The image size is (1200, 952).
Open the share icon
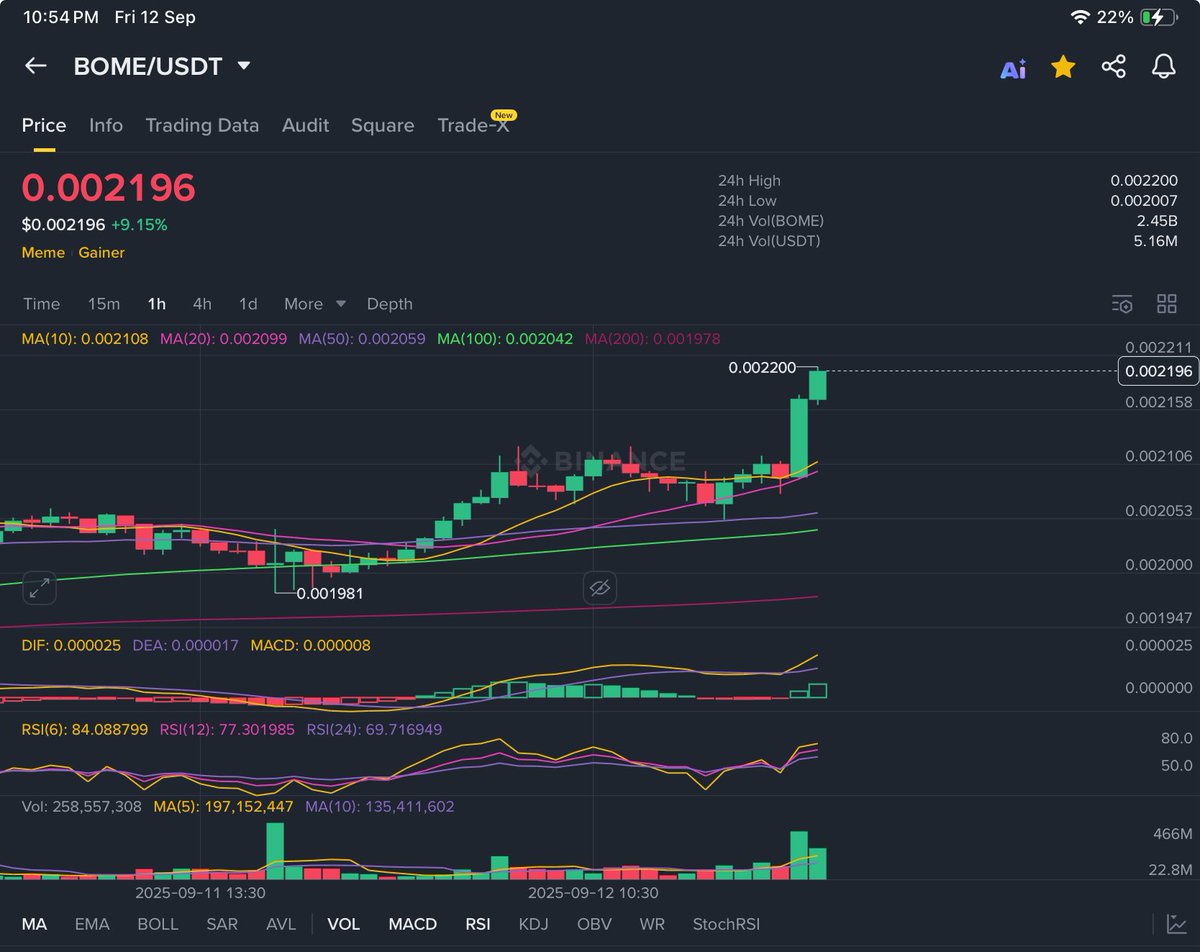[1113, 67]
